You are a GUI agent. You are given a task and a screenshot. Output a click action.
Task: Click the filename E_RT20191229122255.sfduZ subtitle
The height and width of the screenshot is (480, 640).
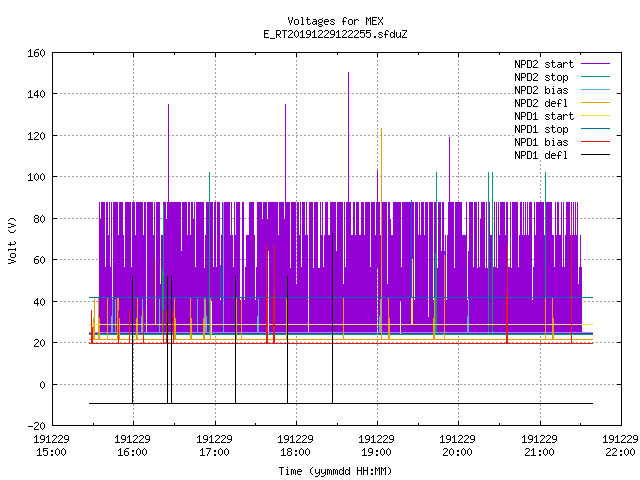pos(335,34)
